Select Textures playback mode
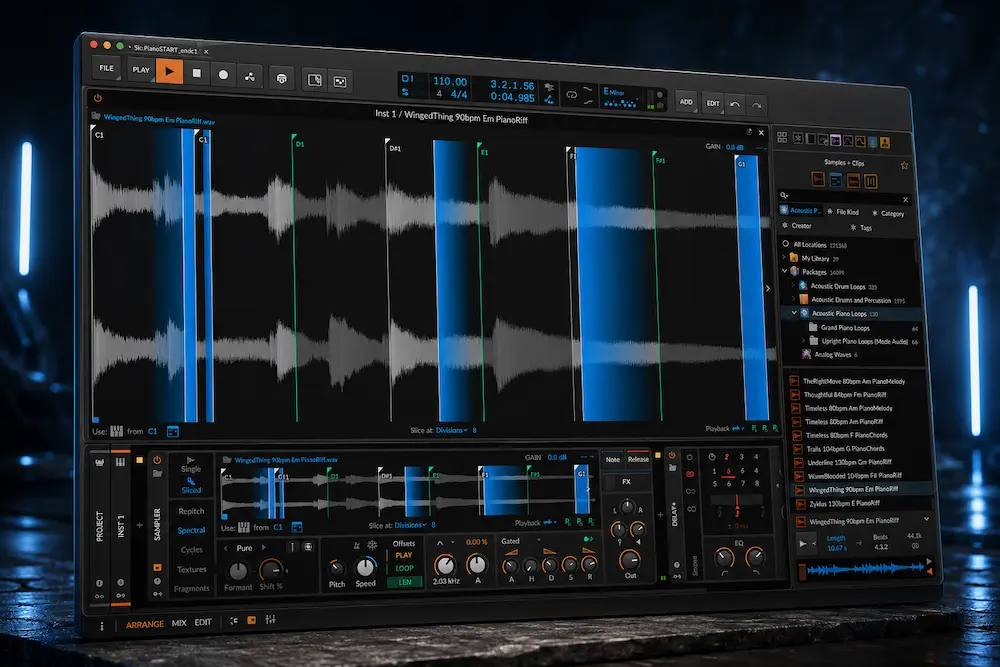Screen dimensions: 1000x667 click(x=191, y=569)
